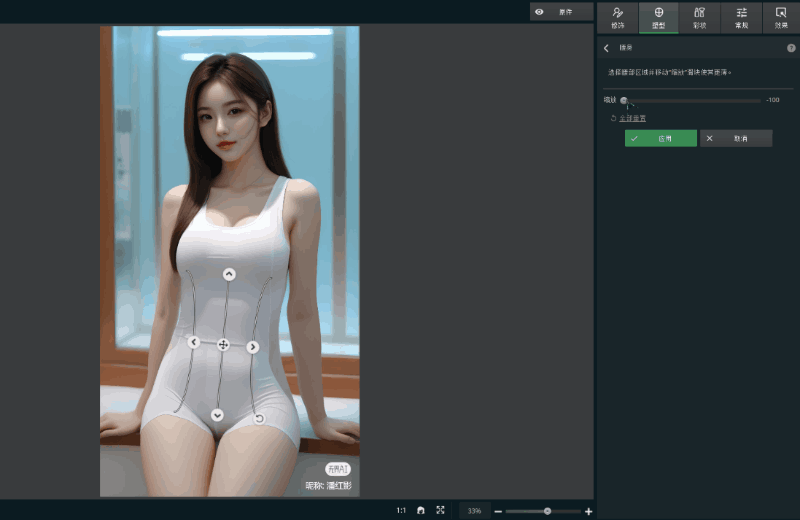The width and height of the screenshot is (800, 520).
Task: Click the fit-to-screen expand arrows icon
Action: point(440,510)
